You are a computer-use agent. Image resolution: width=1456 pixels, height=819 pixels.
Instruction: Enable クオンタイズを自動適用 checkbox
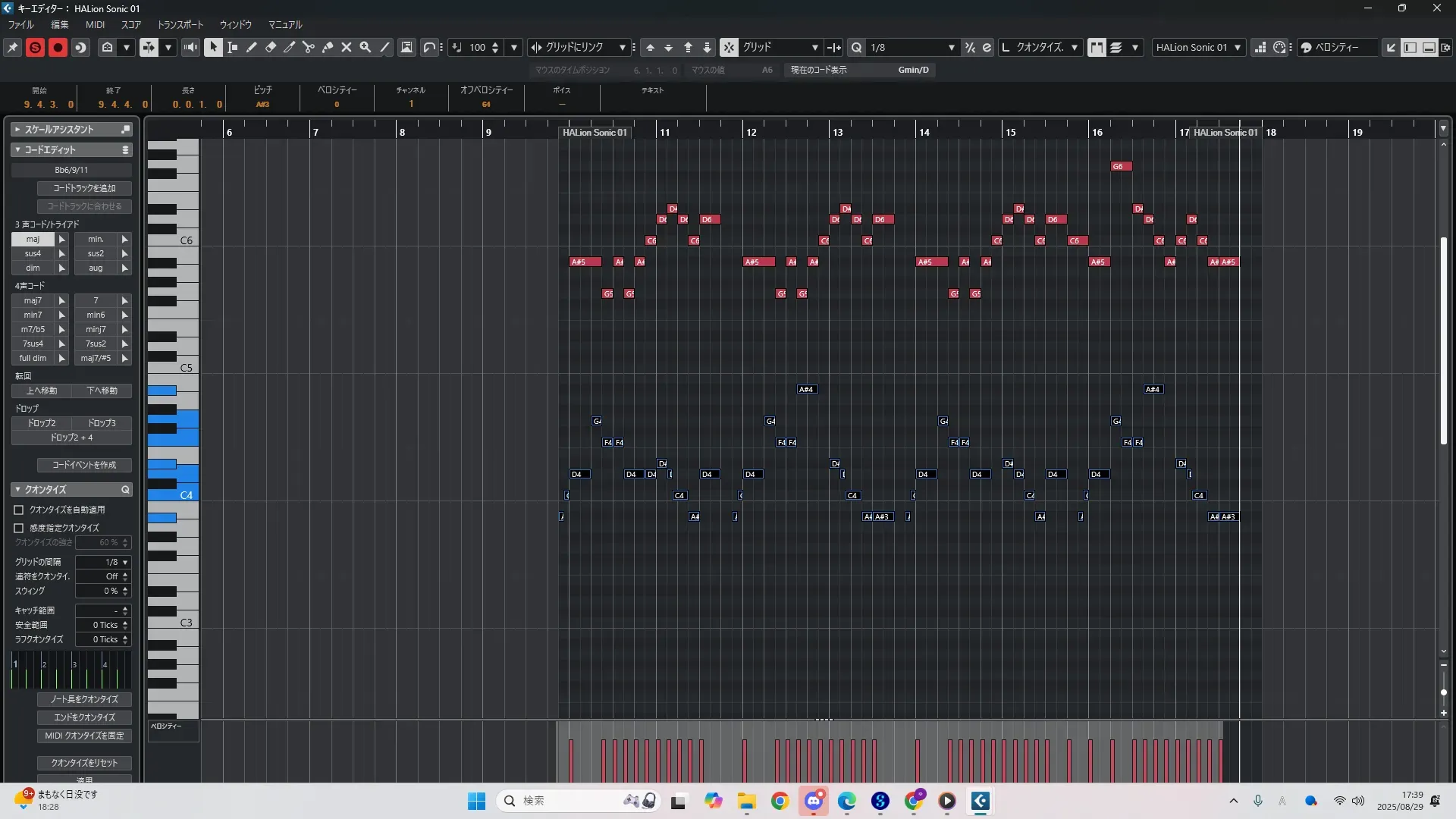[19, 510]
